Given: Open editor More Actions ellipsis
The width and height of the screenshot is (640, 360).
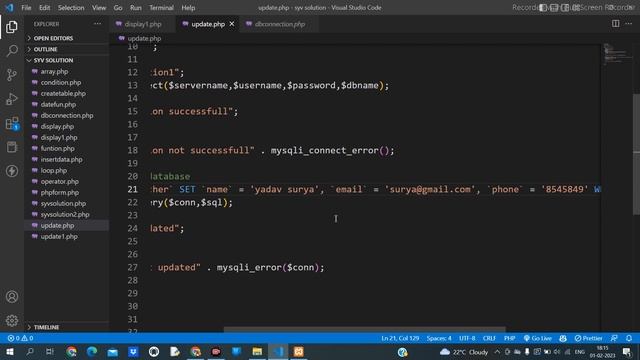Looking at the screenshot, I should tap(629, 24).
